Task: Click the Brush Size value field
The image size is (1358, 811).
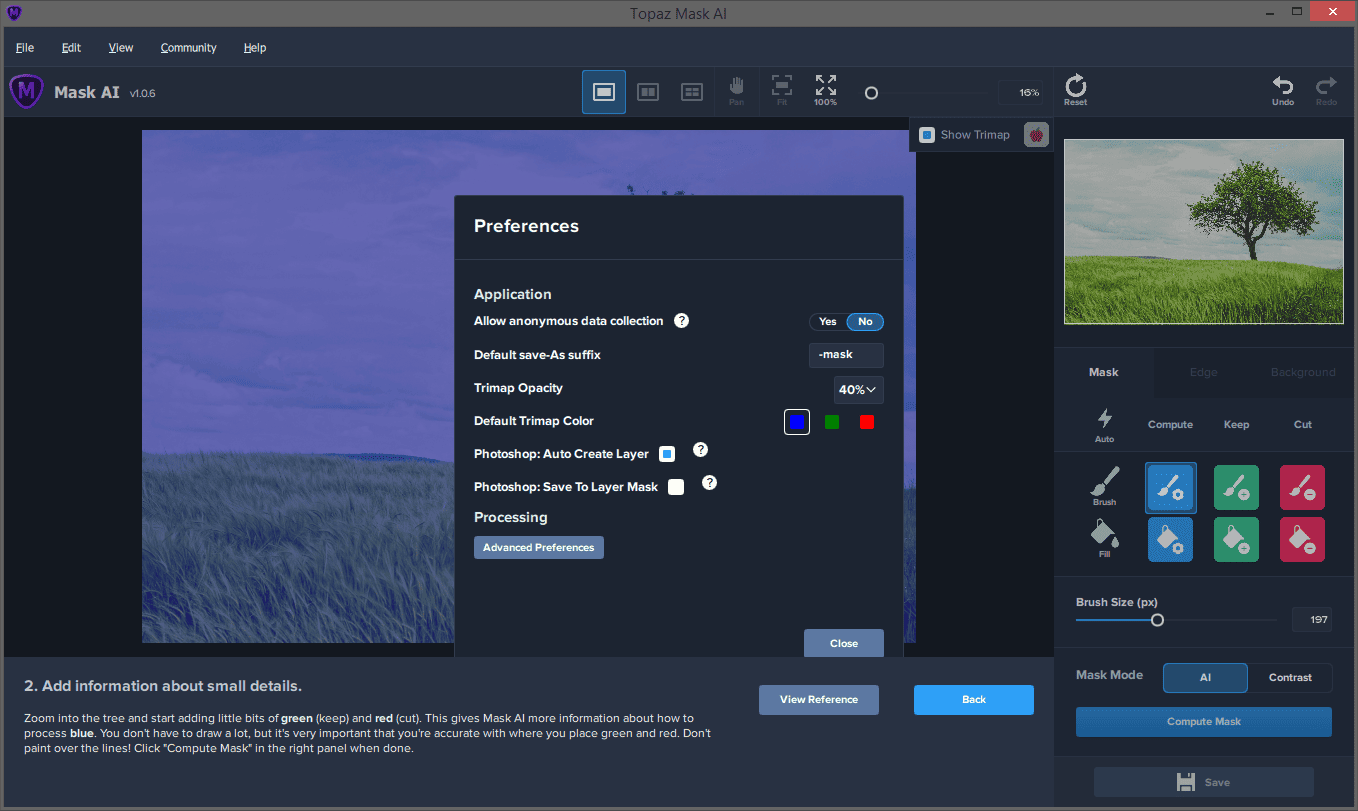Action: coord(1312,620)
